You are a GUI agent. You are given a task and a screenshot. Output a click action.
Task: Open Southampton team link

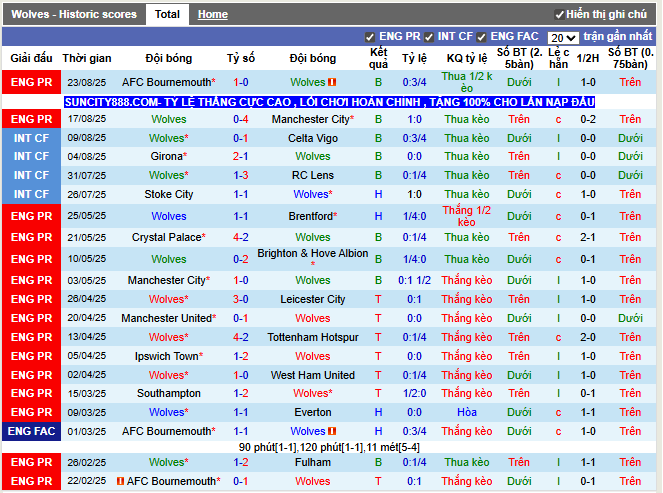(169, 393)
